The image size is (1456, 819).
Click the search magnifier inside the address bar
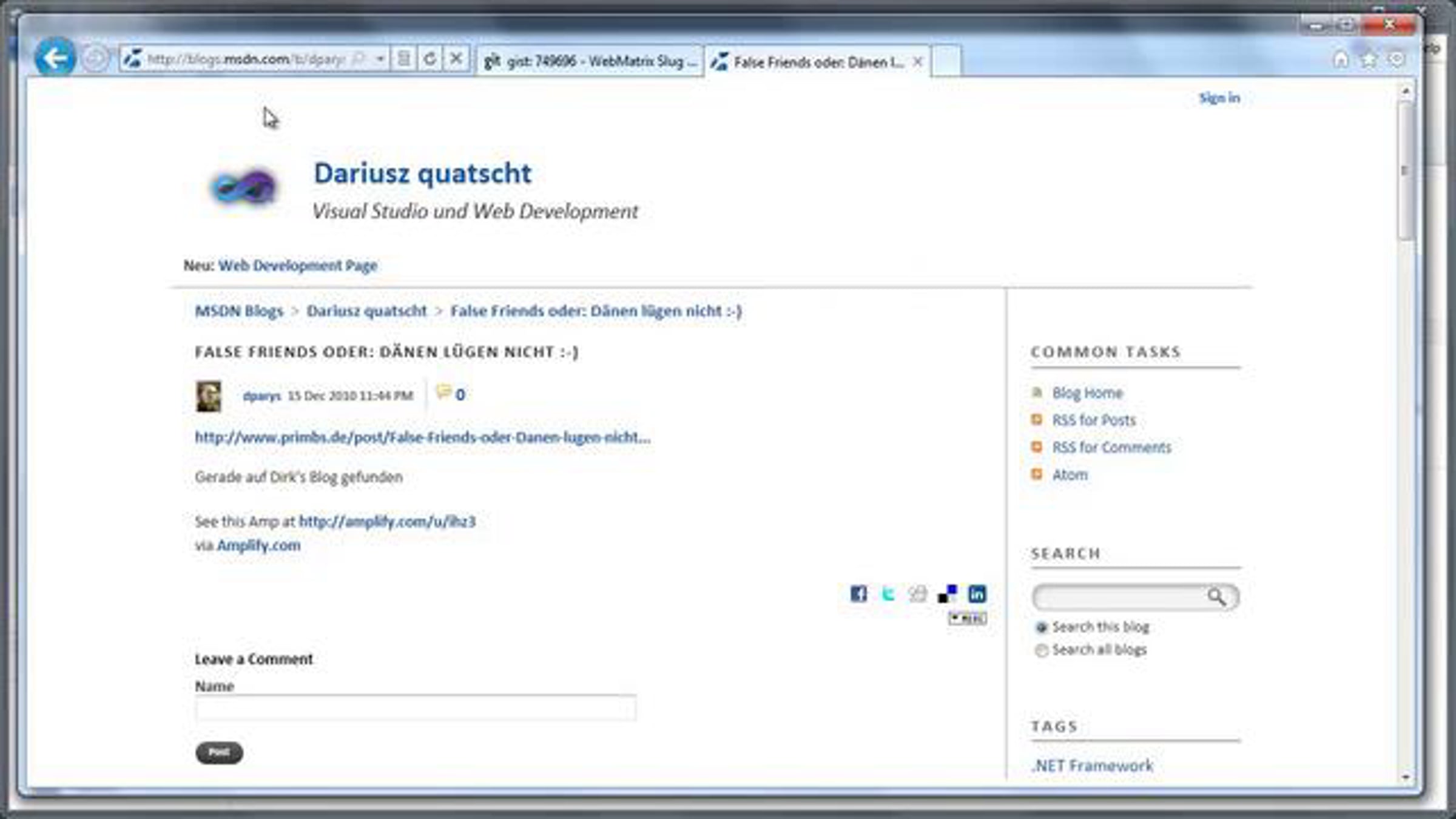coord(359,59)
